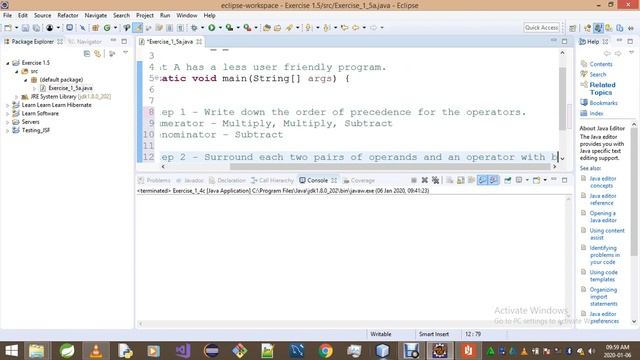
Task: Switch to the highlighted Java perspective icon
Action: click(598, 28)
